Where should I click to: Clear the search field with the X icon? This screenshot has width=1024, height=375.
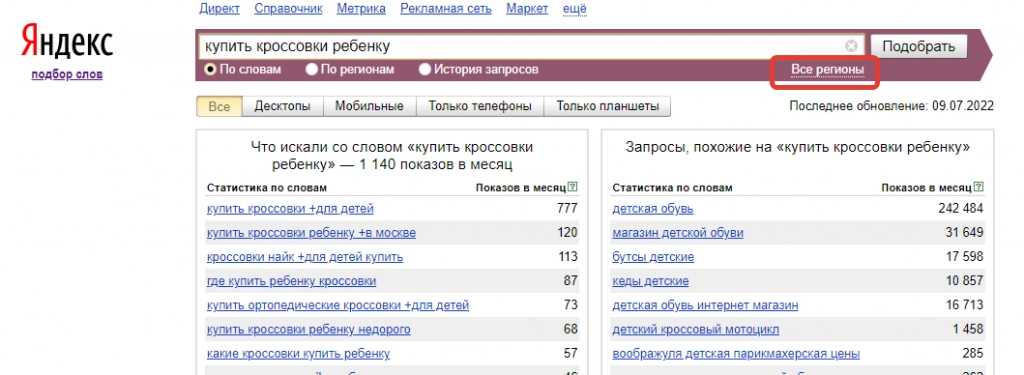(851, 46)
